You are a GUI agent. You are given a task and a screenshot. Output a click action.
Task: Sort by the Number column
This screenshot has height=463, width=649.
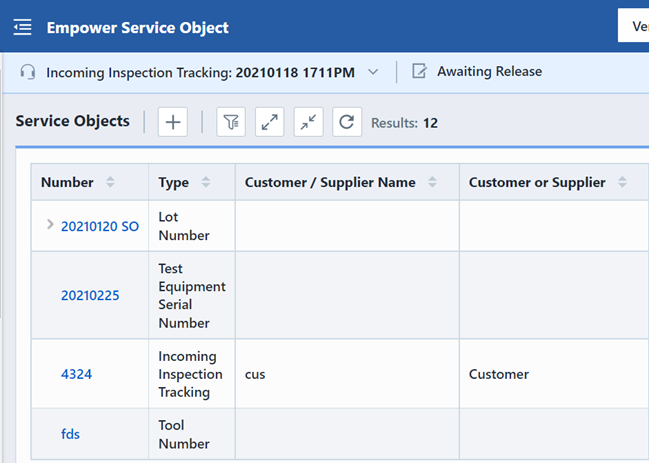[110, 183]
